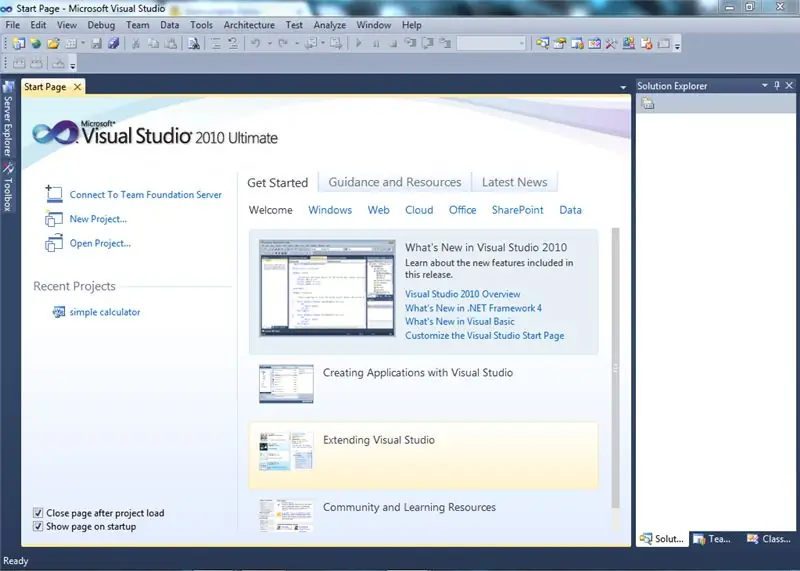800x571 pixels.
Task: Click the Copy toolbar icon
Action: click(153, 44)
